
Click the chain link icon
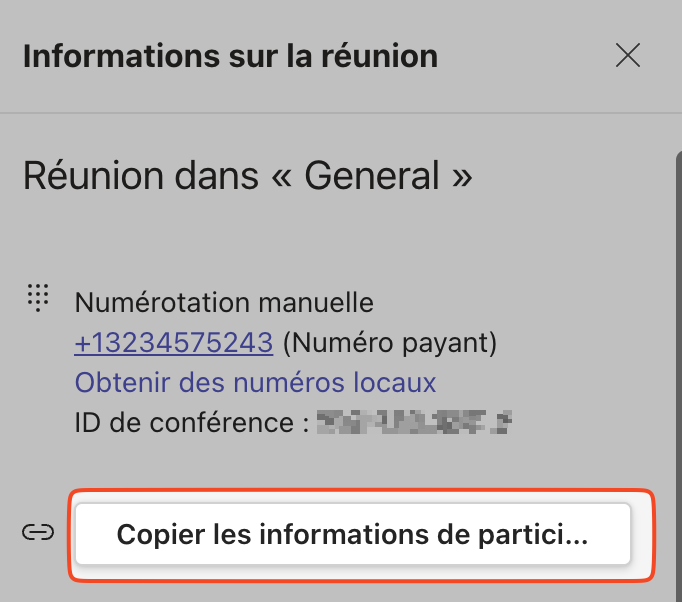(x=38, y=532)
